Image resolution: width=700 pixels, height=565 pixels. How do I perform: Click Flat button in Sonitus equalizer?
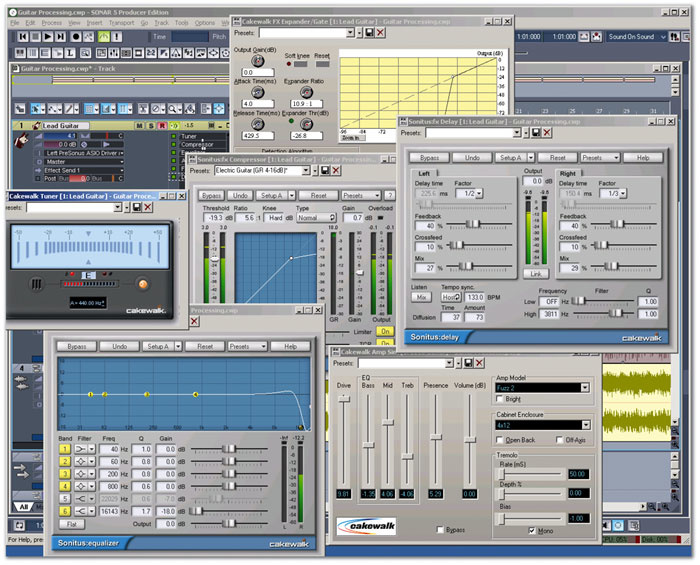tap(71, 524)
